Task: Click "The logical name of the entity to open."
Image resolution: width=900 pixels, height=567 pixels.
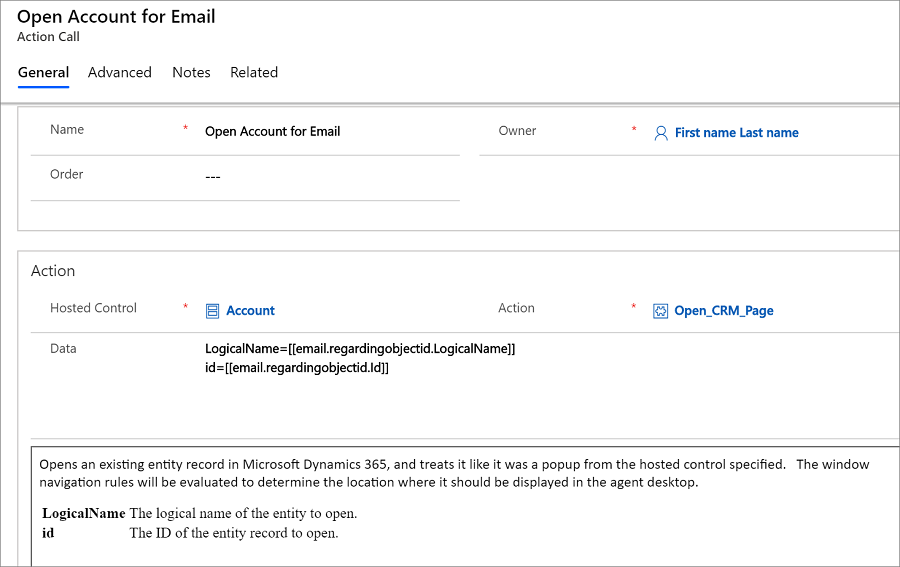Action: tap(243, 513)
